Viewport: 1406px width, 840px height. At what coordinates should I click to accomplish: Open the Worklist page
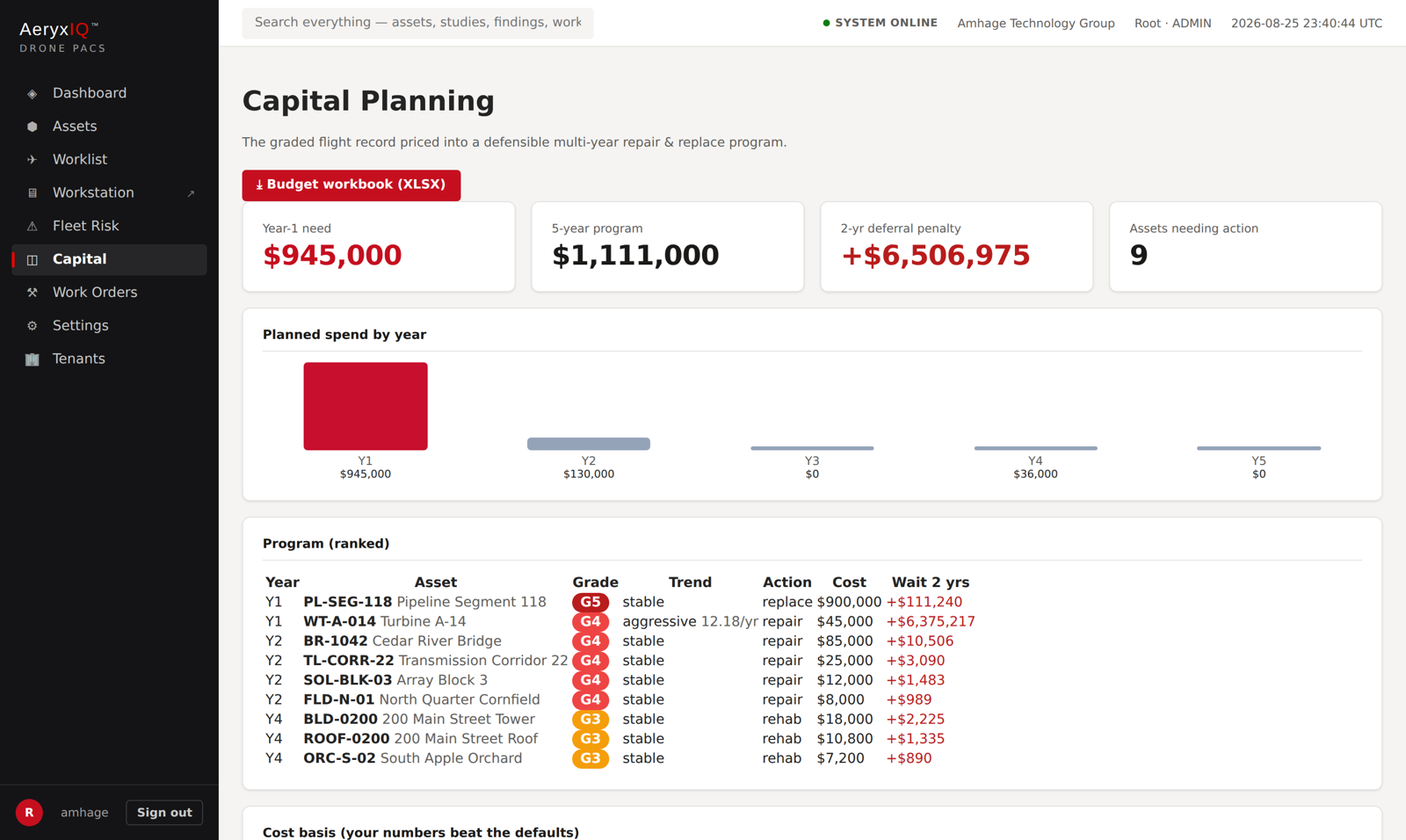(109, 160)
